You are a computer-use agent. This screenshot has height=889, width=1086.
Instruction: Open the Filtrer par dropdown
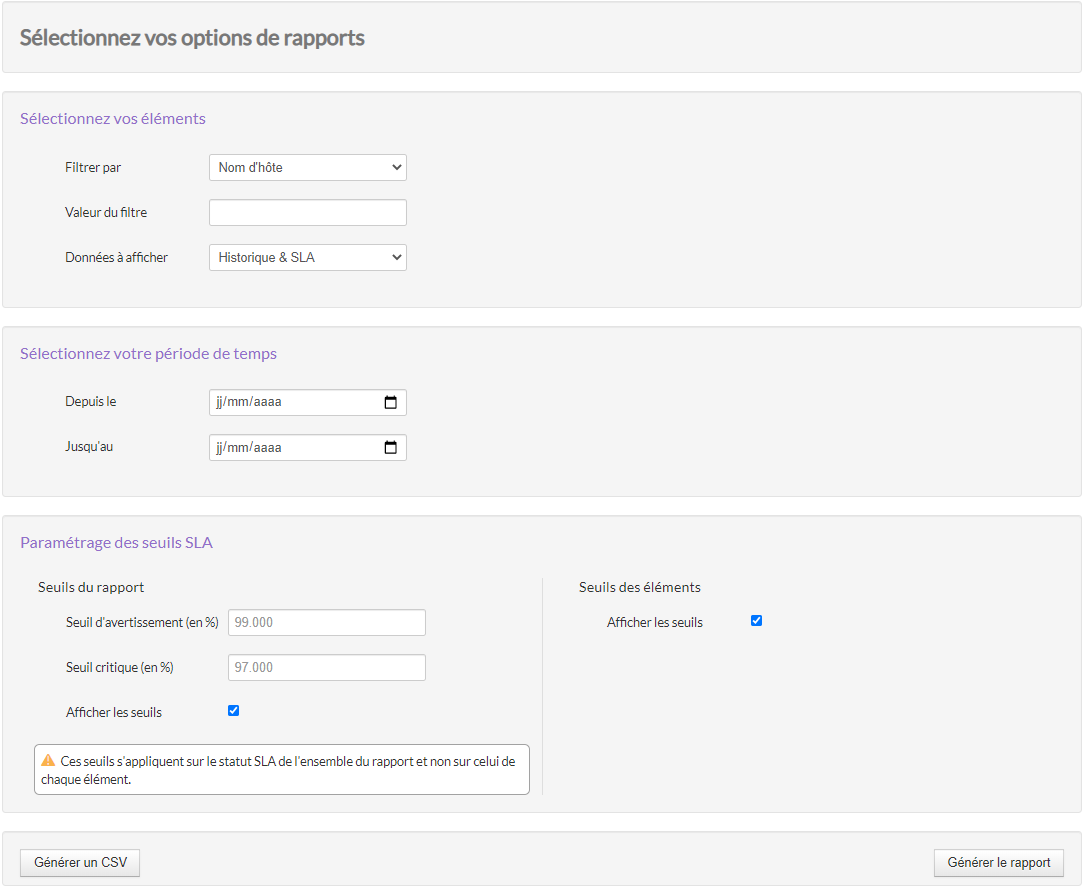[307, 168]
